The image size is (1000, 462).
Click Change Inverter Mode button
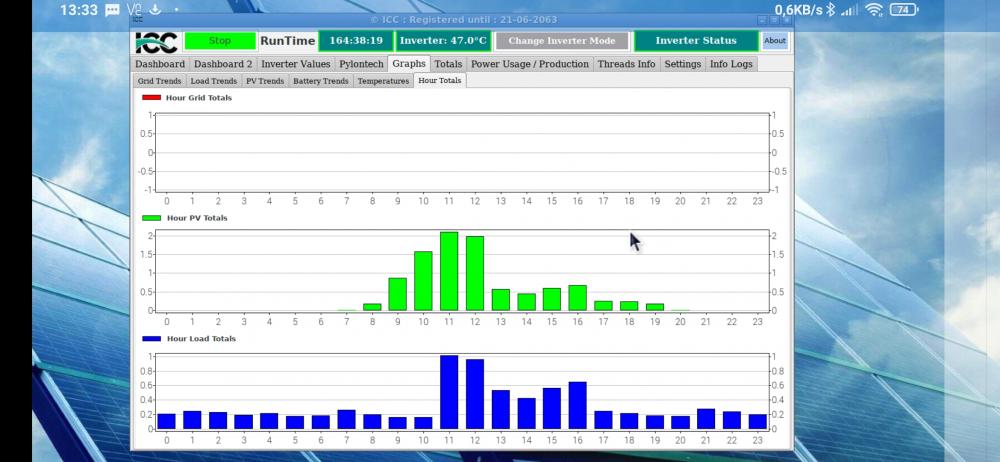(562, 41)
